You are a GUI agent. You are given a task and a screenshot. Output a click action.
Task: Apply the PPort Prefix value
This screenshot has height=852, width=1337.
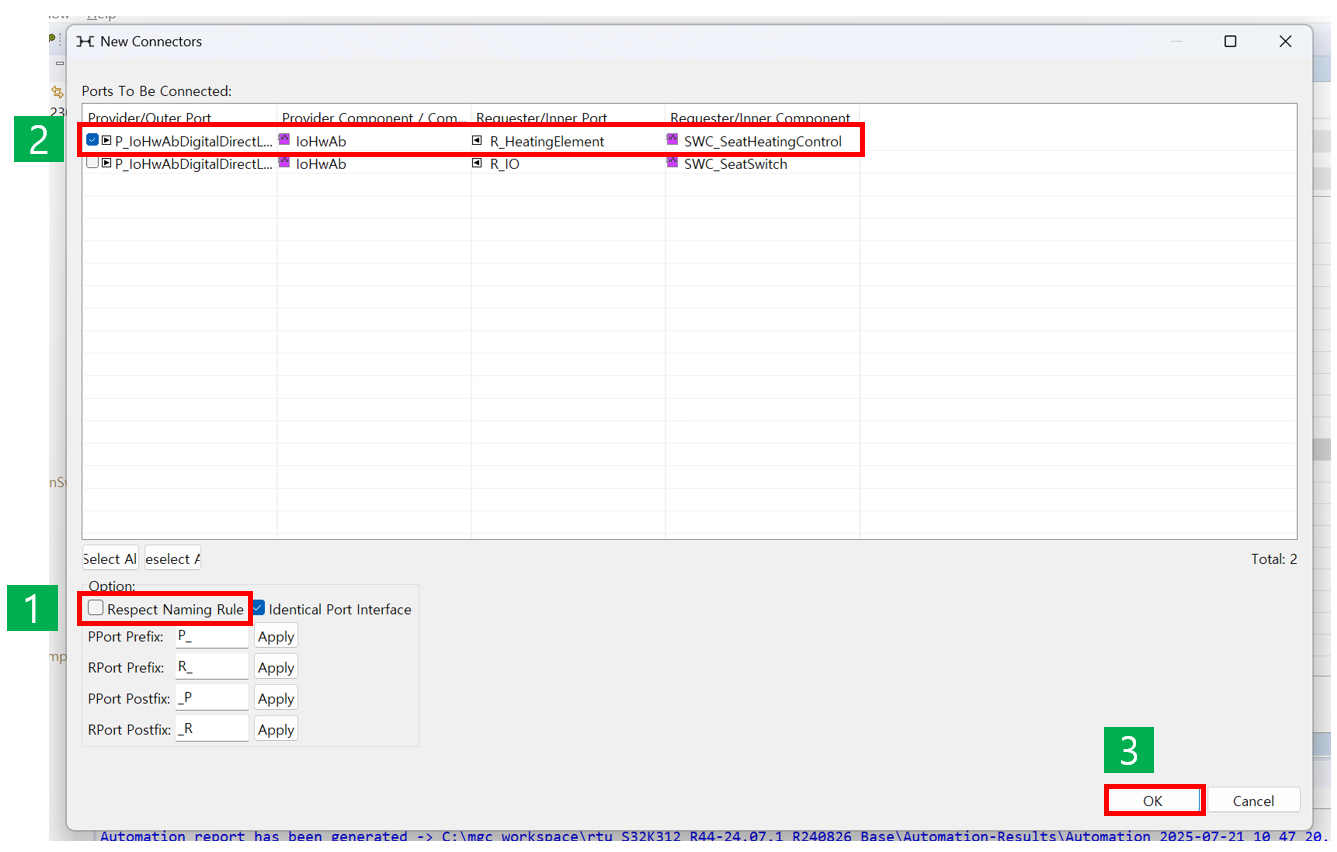[275, 637]
